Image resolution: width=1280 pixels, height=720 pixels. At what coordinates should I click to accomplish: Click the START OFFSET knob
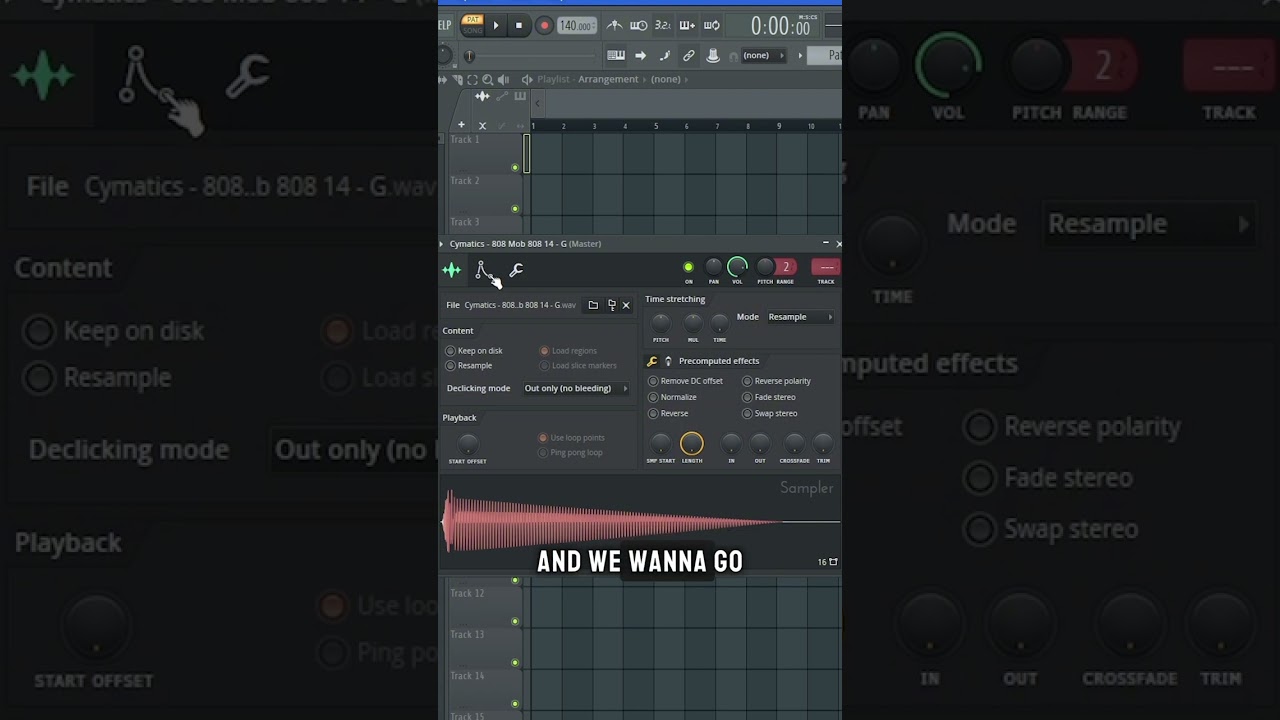[467, 444]
